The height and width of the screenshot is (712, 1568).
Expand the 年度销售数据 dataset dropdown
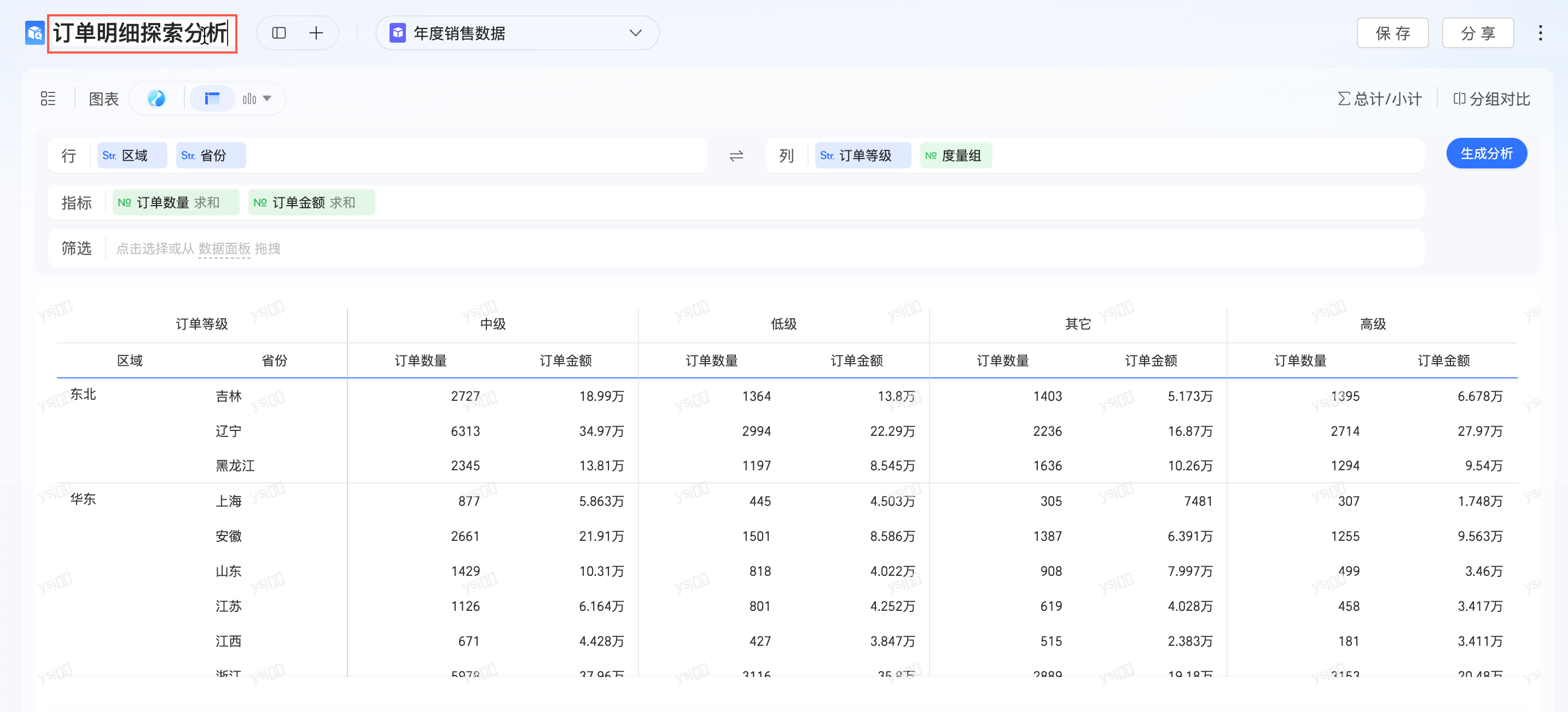click(x=635, y=33)
